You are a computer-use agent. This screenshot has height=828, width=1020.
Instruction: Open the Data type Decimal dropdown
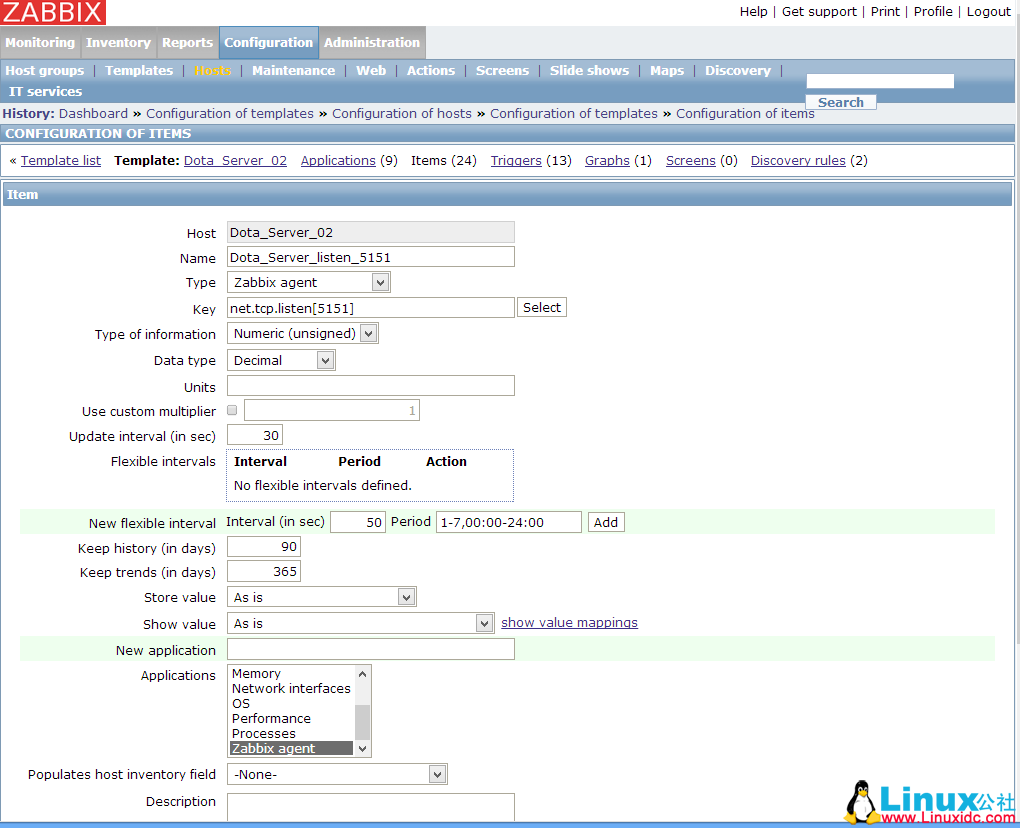281,361
